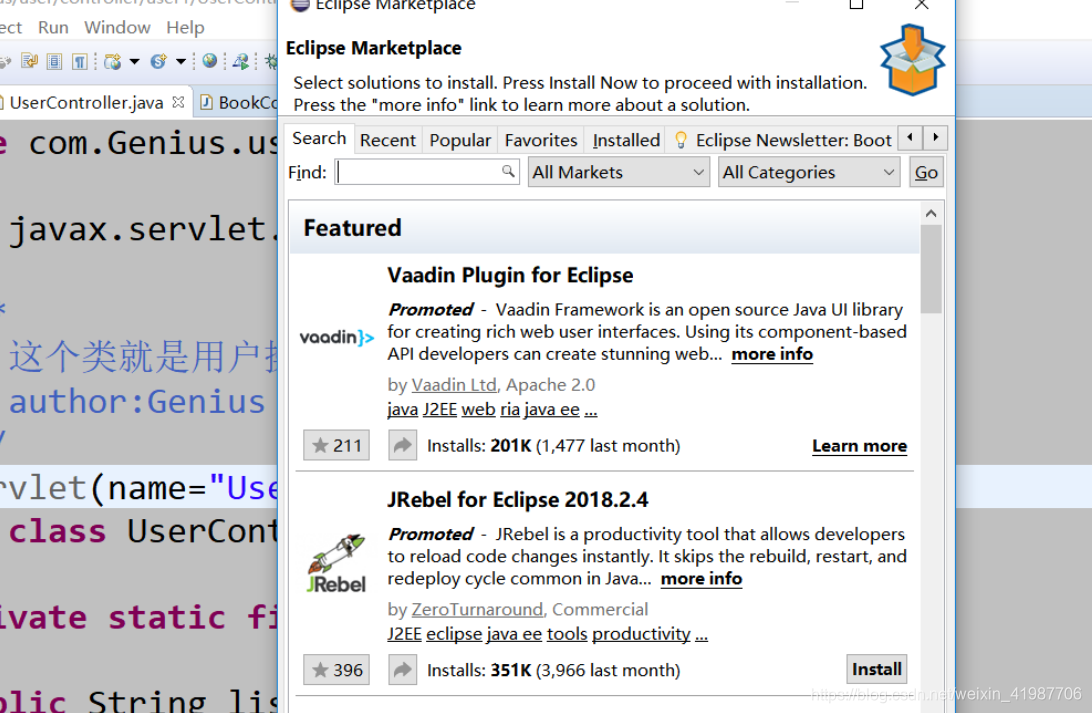Image resolution: width=1092 pixels, height=713 pixels.
Task: Click the blue S new servlet icon
Action: 158,61
